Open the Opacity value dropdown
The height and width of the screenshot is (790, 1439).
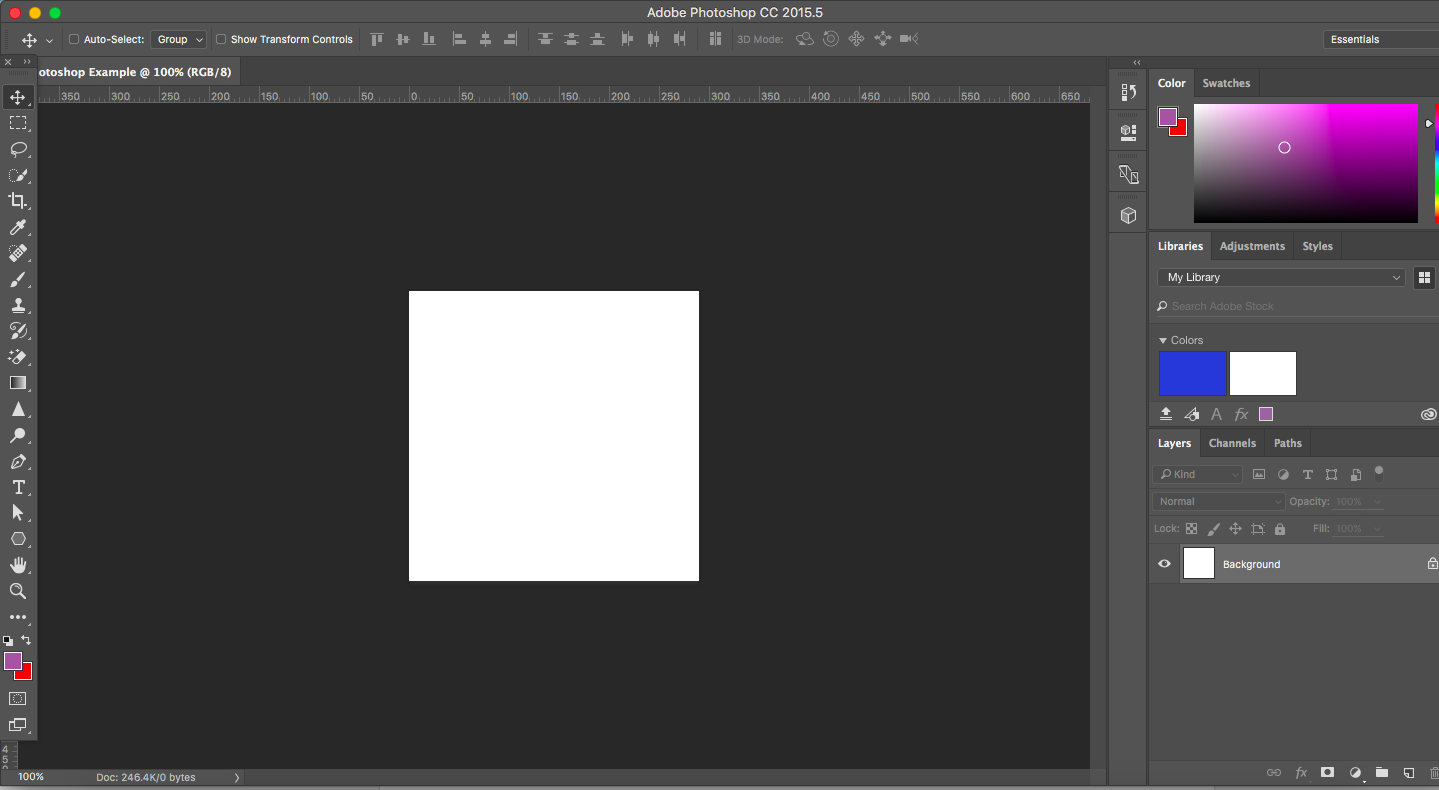click(x=1377, y=502)
